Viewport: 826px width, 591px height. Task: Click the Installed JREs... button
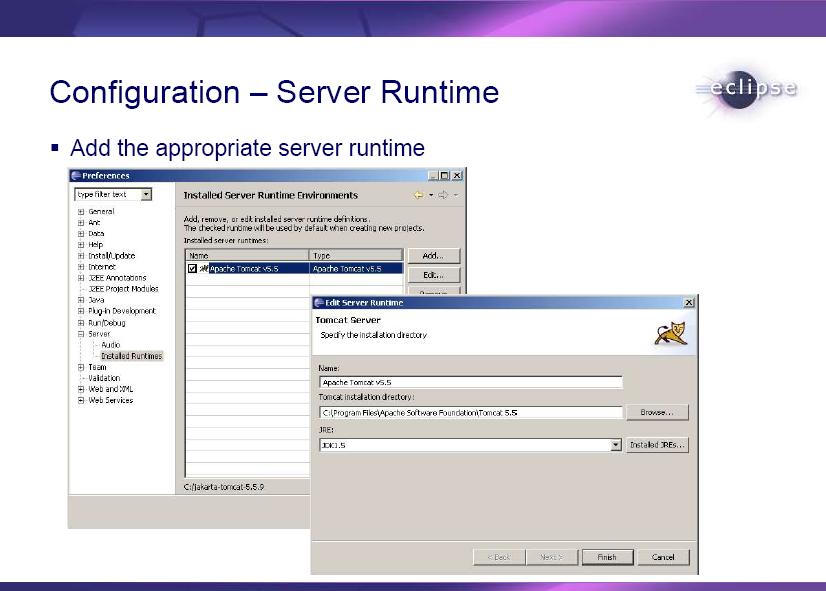point(657,445)
